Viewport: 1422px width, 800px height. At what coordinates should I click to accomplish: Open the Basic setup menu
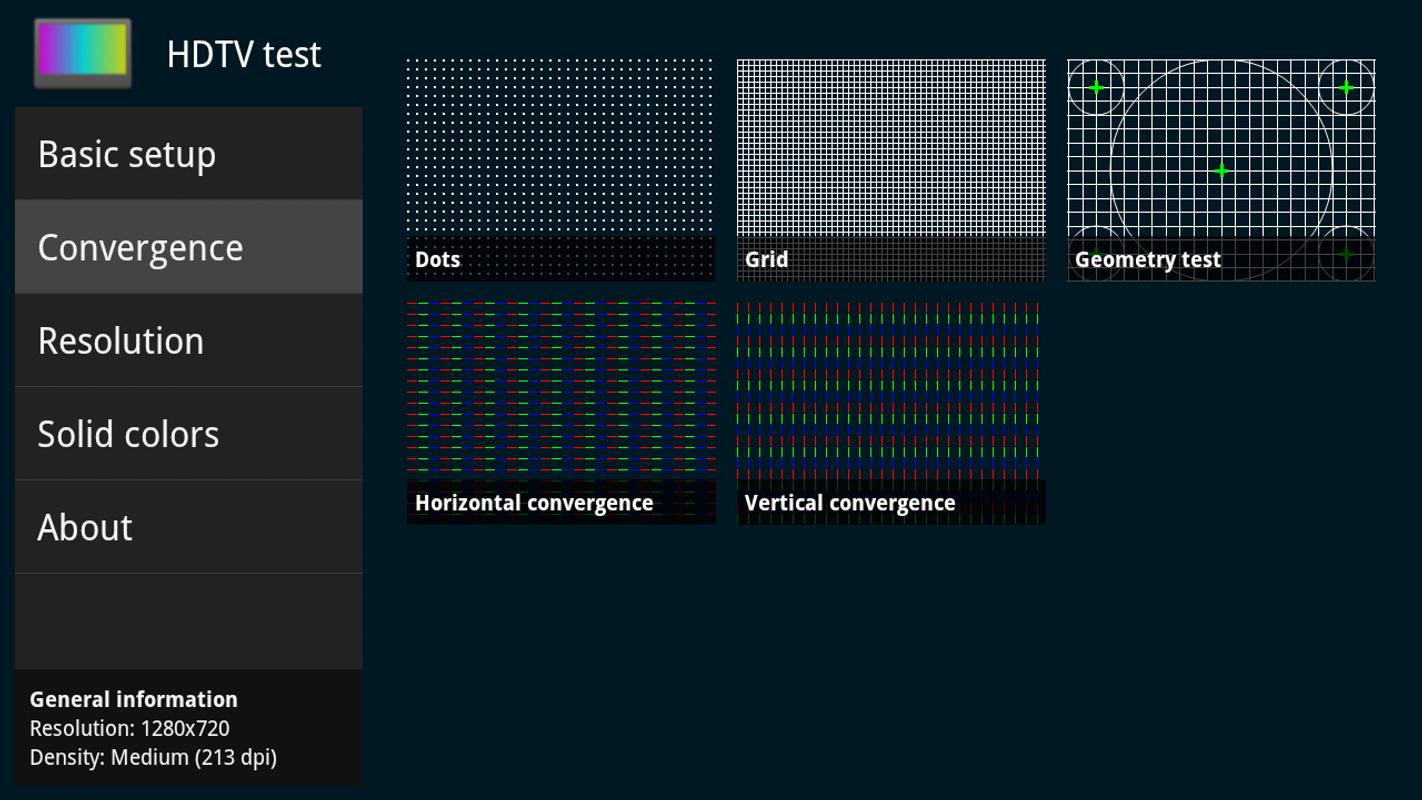pyautogui.click(x=189, y=154)
